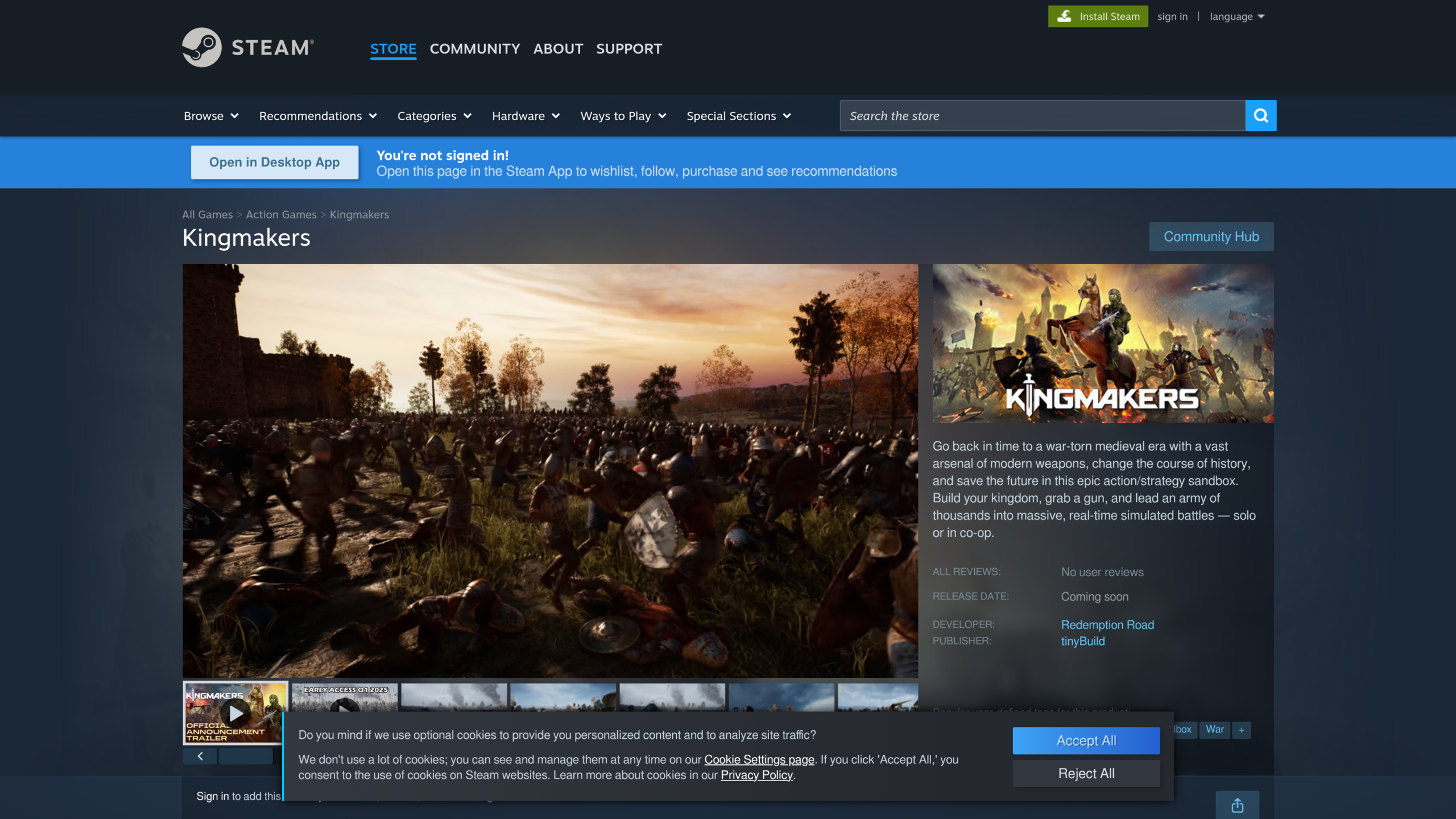Select the third screenshot thumbnail with smoke
The width and height of the screenshot is (1456, 819).
click(454, 698)
